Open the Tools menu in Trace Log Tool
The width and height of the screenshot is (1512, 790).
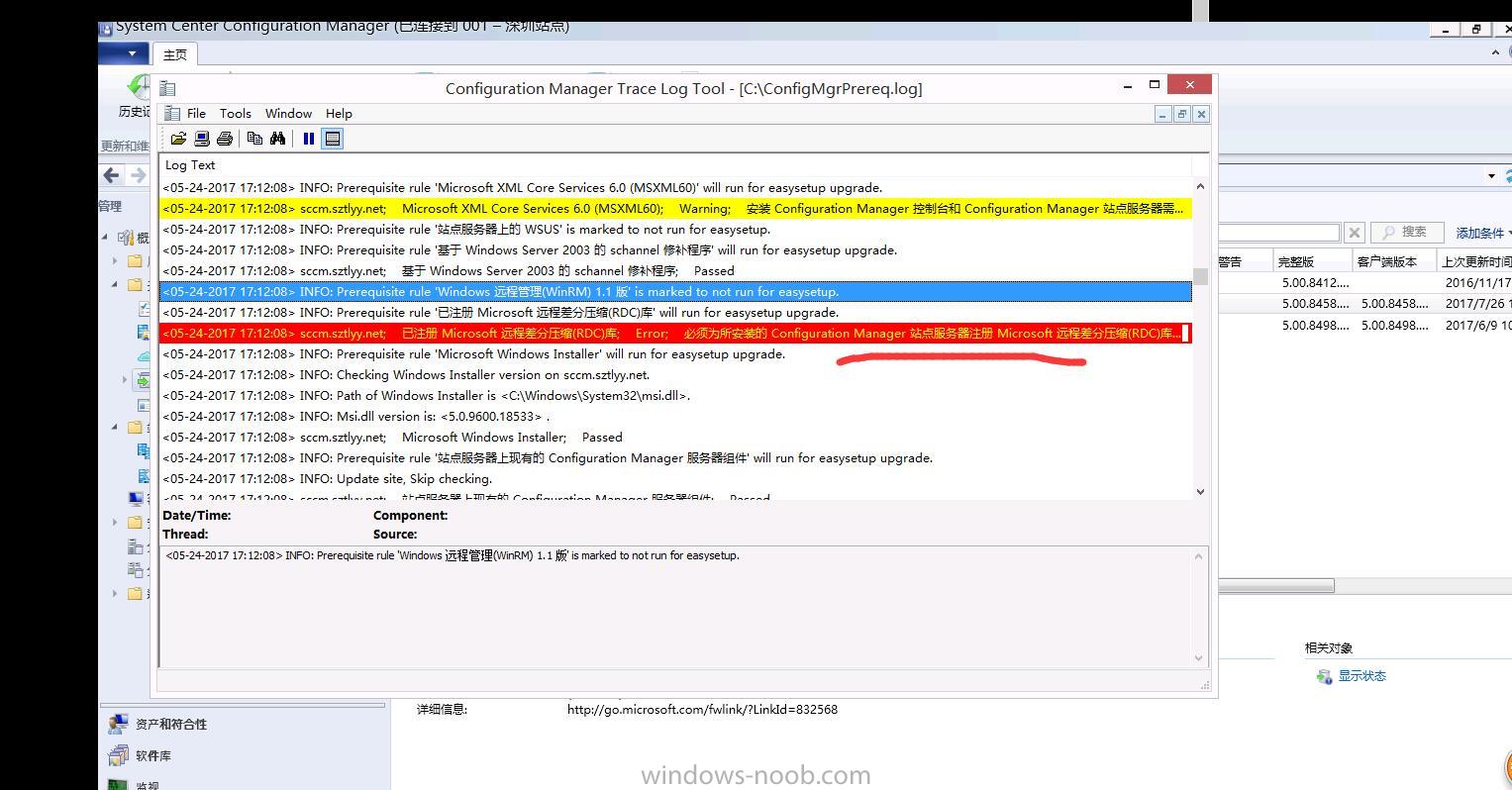236,114
